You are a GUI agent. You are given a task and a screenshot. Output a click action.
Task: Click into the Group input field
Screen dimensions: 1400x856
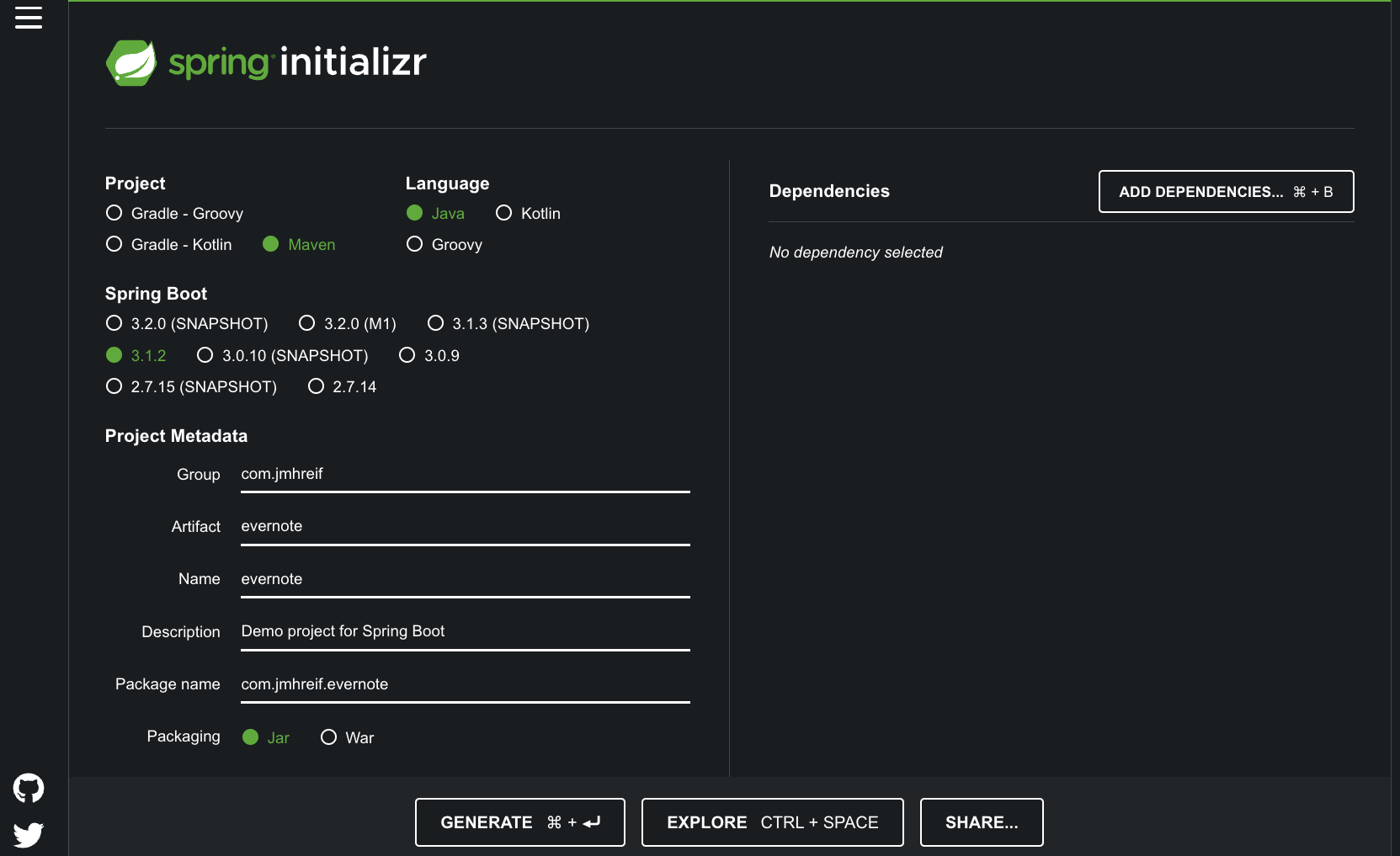(466, 475)
